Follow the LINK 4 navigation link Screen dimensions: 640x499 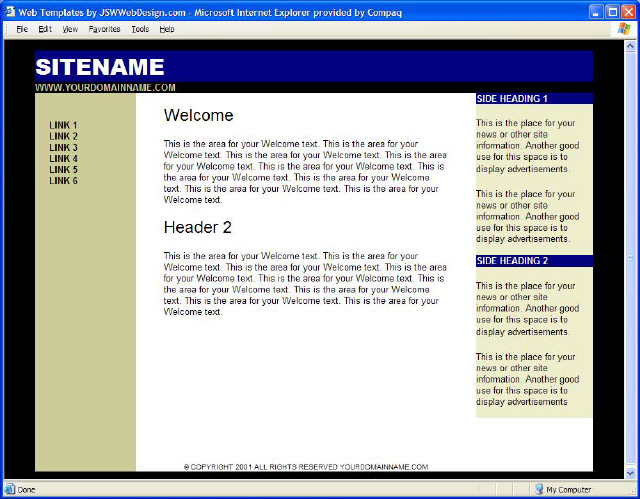63,158
